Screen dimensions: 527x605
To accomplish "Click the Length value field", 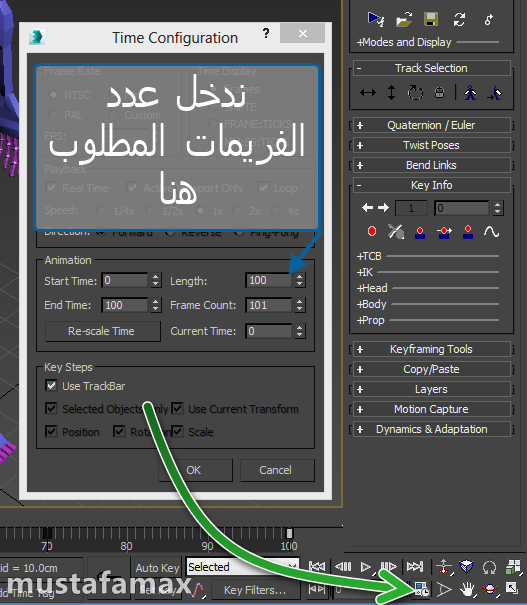I will click(269, 281).
